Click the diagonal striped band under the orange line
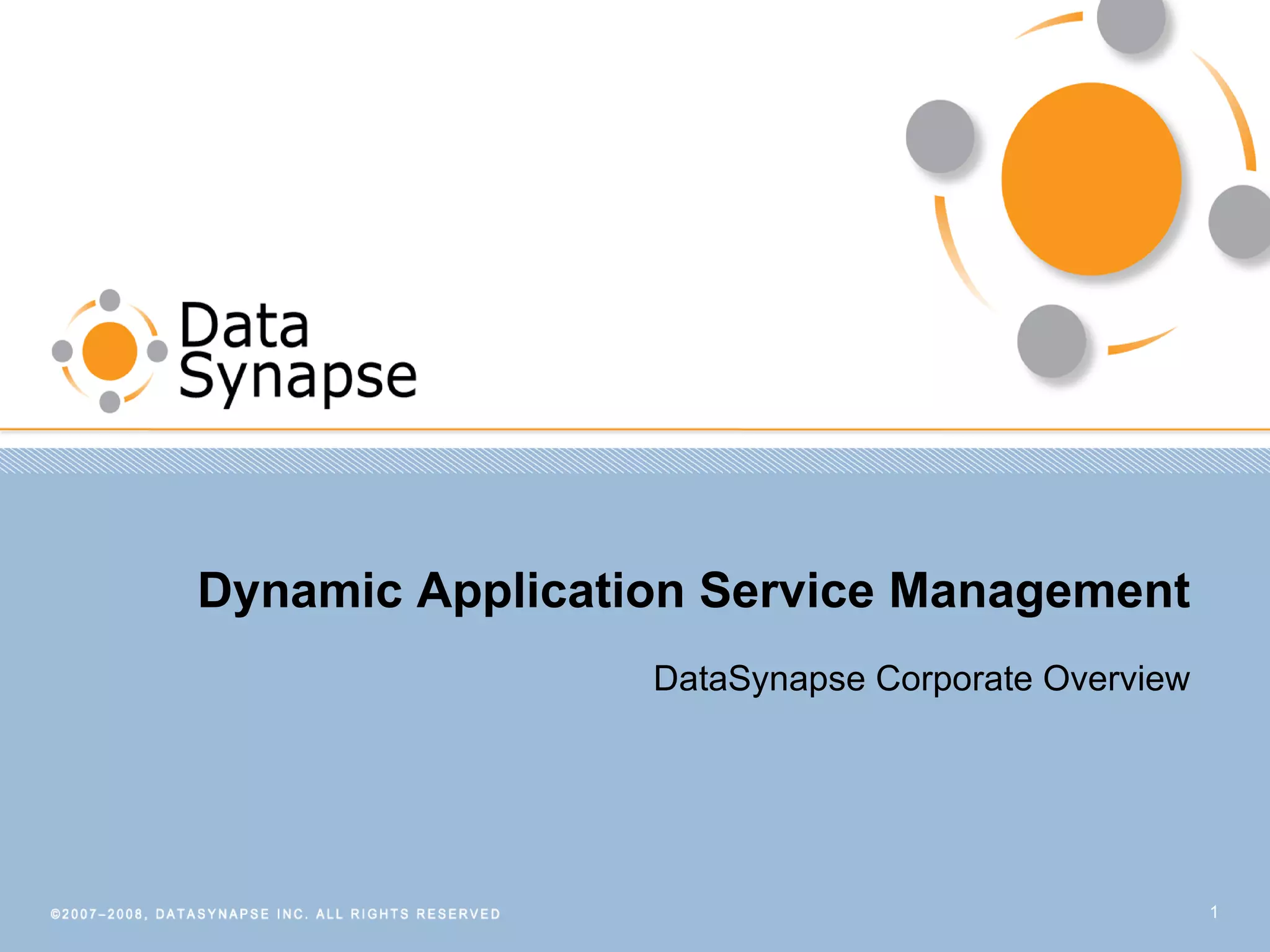 pyautogui.click(x=635, y=461)
